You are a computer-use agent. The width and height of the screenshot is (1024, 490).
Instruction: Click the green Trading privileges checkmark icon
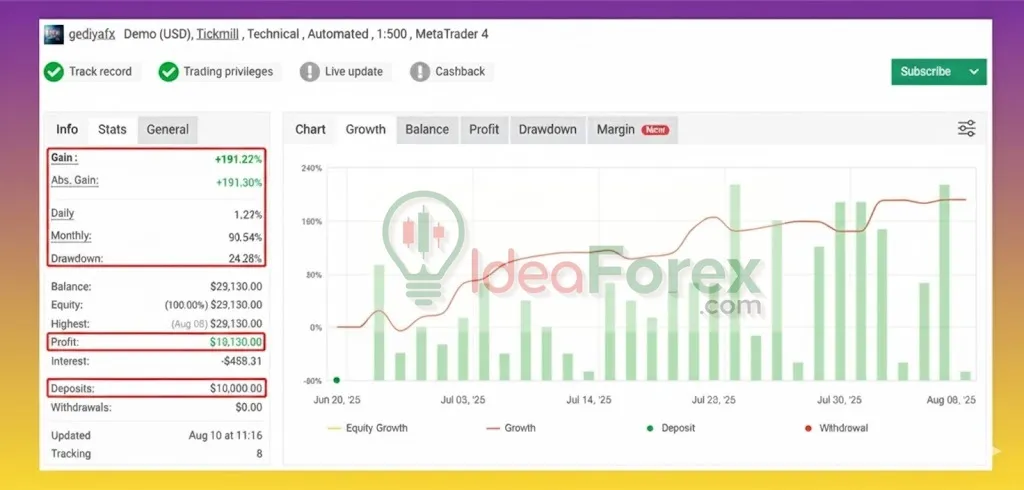(168, 72)
